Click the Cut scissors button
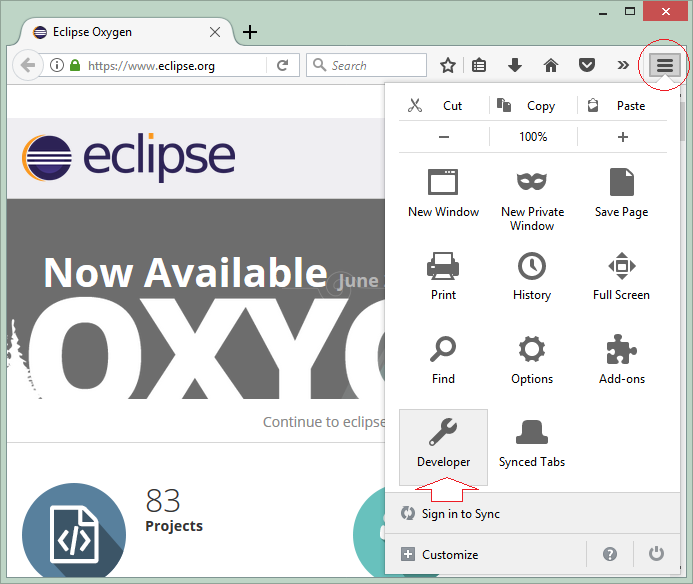The width and height of the screenshot is (693, 584). pyautogui.click(x=443, y=106)
